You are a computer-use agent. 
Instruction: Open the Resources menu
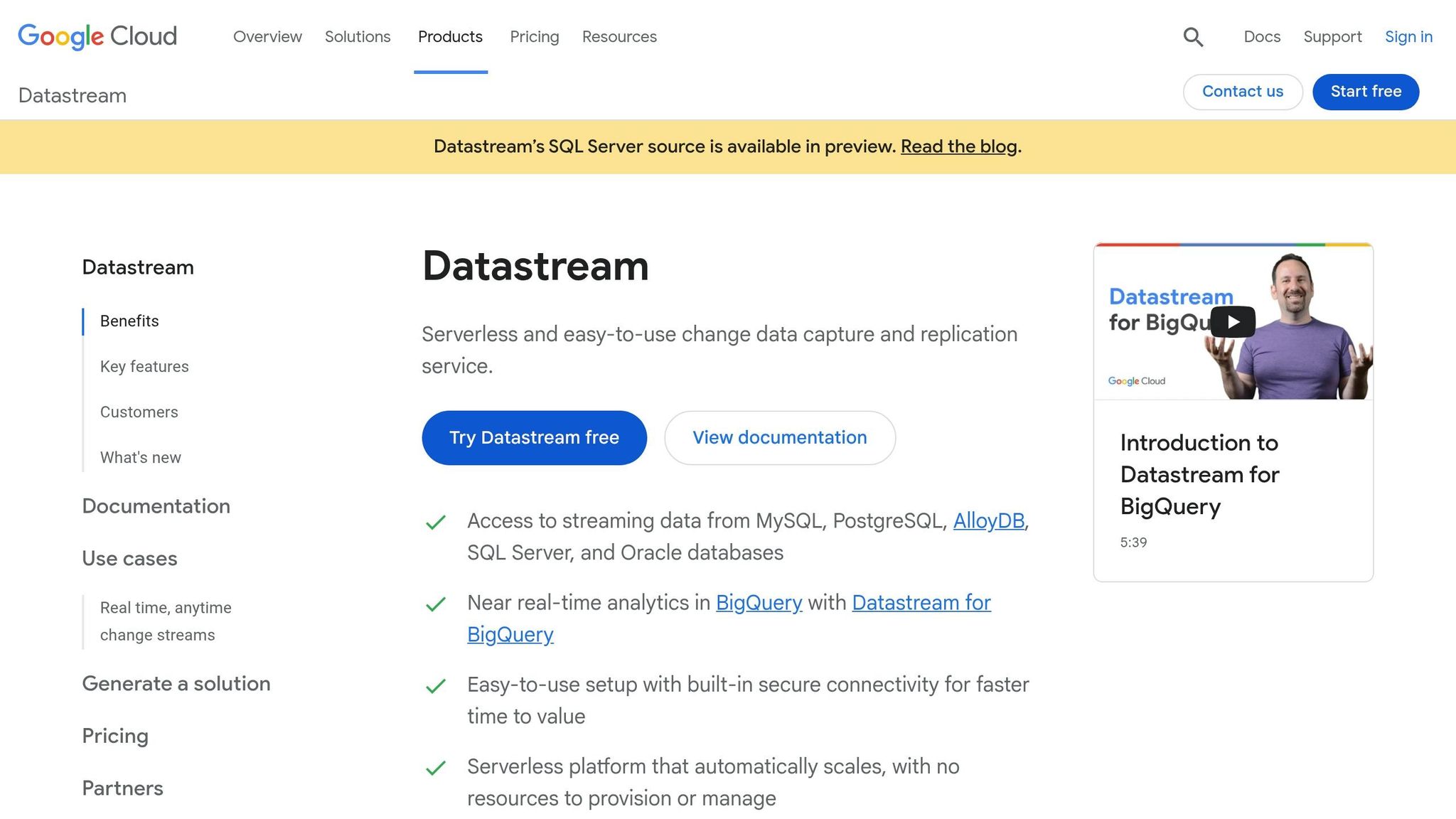click(x=619, y=36)
